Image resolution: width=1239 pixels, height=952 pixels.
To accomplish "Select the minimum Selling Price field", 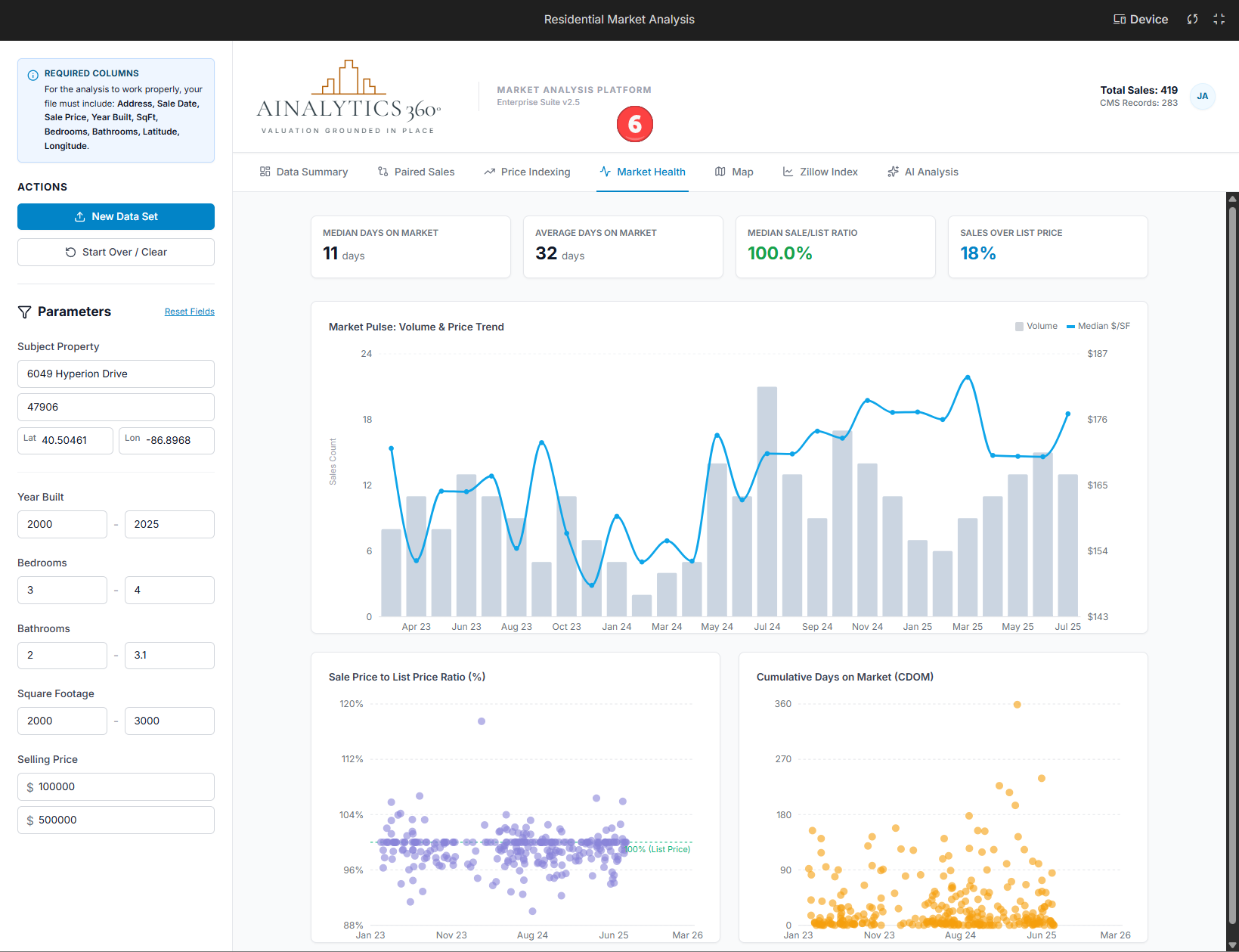I will click(116, 786).
